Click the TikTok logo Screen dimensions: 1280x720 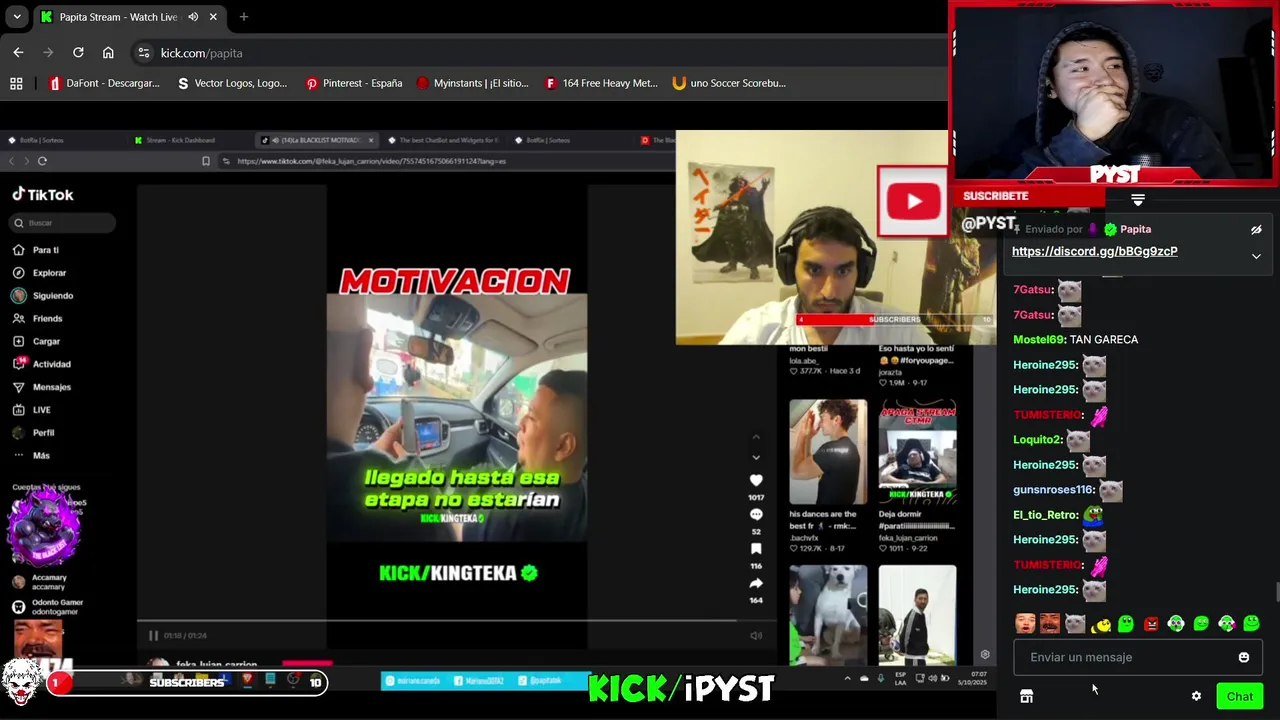(43, 195)
